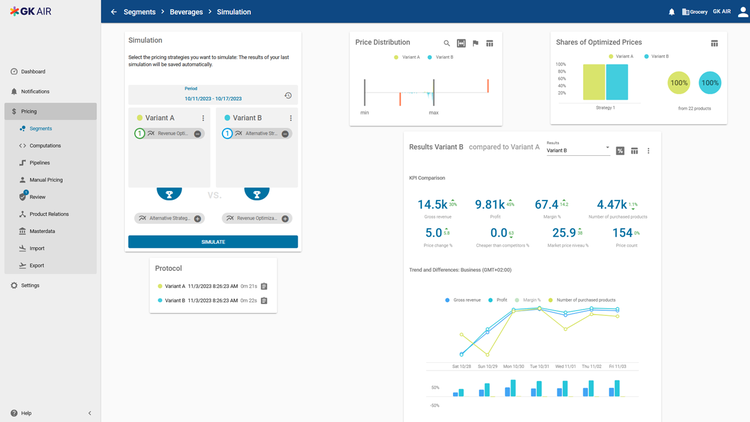Viewport: 750px width, 422px height.
Task: Open Dashboard in sidebar
Action: point(51,72)
